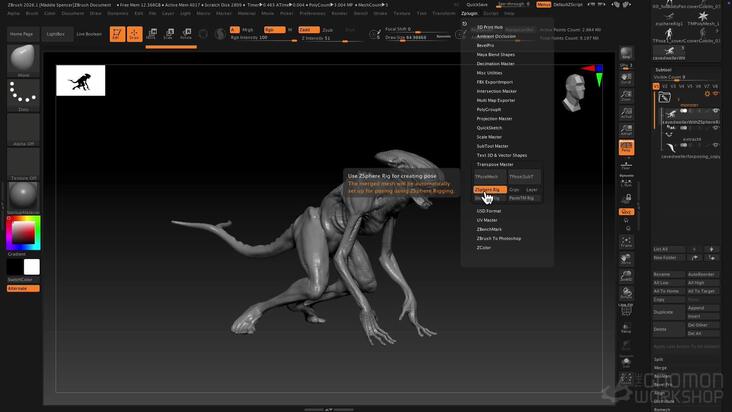
Task: Toggle Solo mode
Action: 626,362
